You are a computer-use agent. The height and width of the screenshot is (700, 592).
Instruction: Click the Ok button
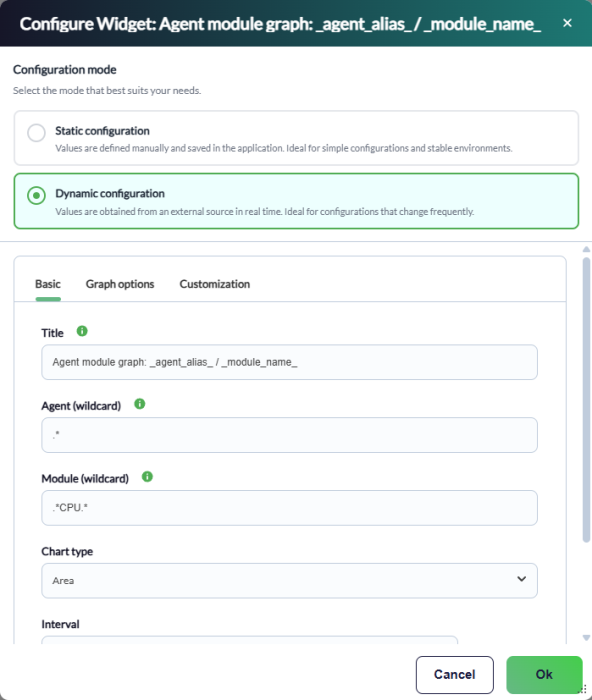[x=544, y=675]
